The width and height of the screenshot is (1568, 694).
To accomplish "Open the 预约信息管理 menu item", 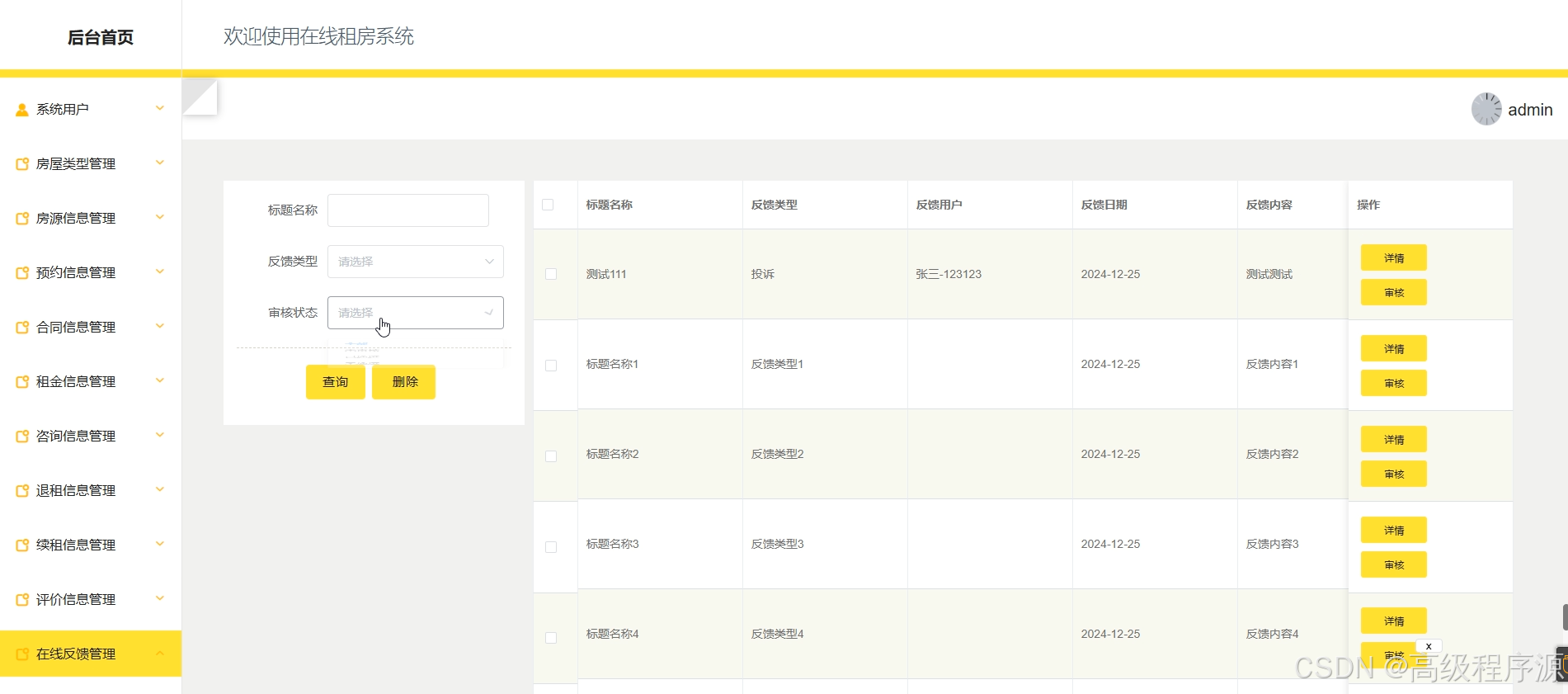I will tap(91, 272).
